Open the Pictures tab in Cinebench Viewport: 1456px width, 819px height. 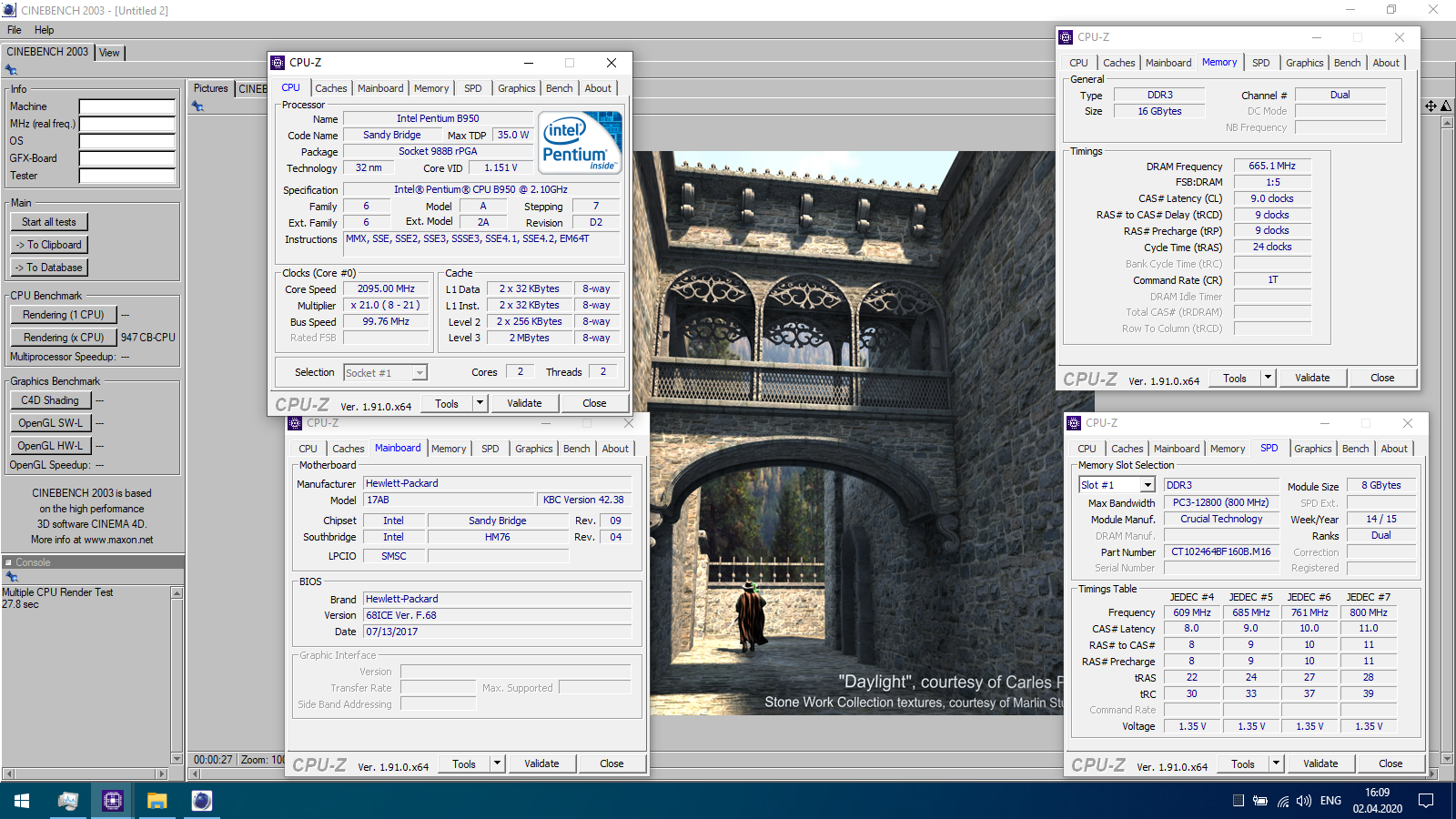pyautogui.click(x=211, y=88)
